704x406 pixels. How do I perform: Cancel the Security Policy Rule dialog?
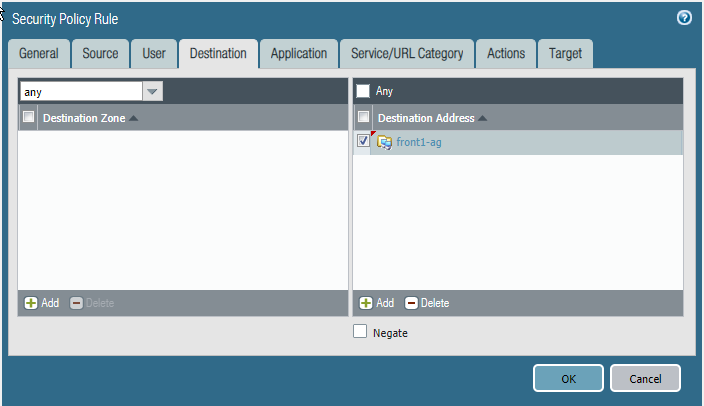(645, 378)
